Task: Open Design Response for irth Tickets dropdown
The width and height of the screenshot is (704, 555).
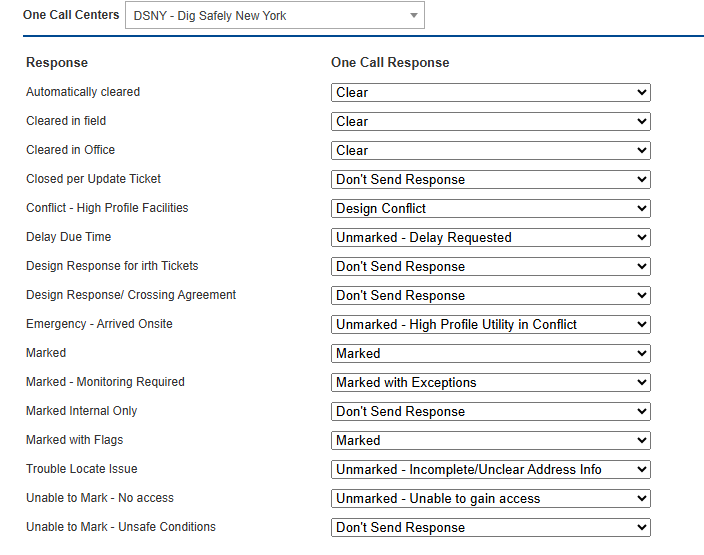Action: pyautogui.click(x=491, y=266)
